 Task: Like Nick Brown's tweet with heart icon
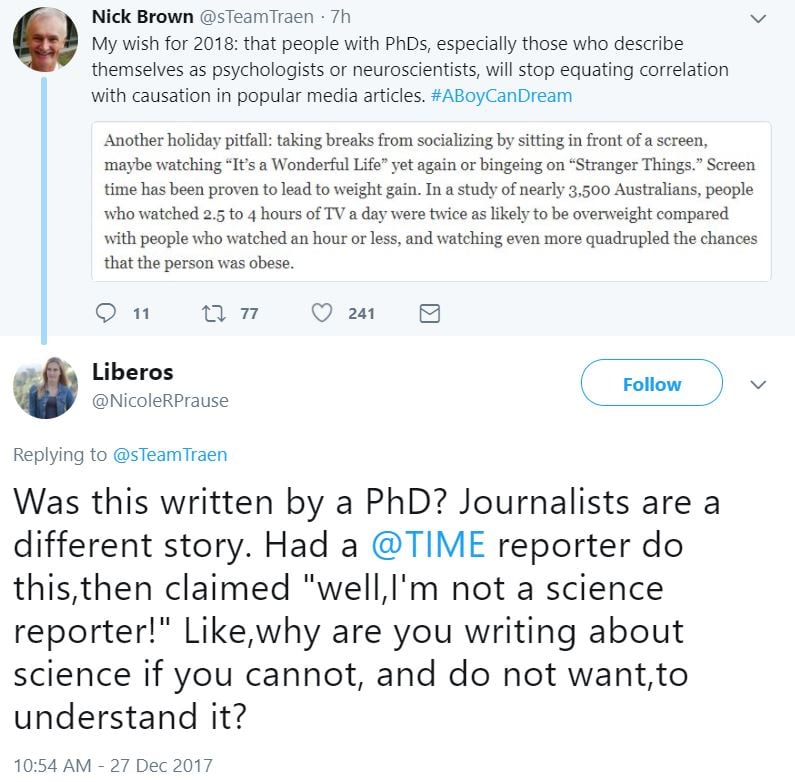(x=322, y=313)
